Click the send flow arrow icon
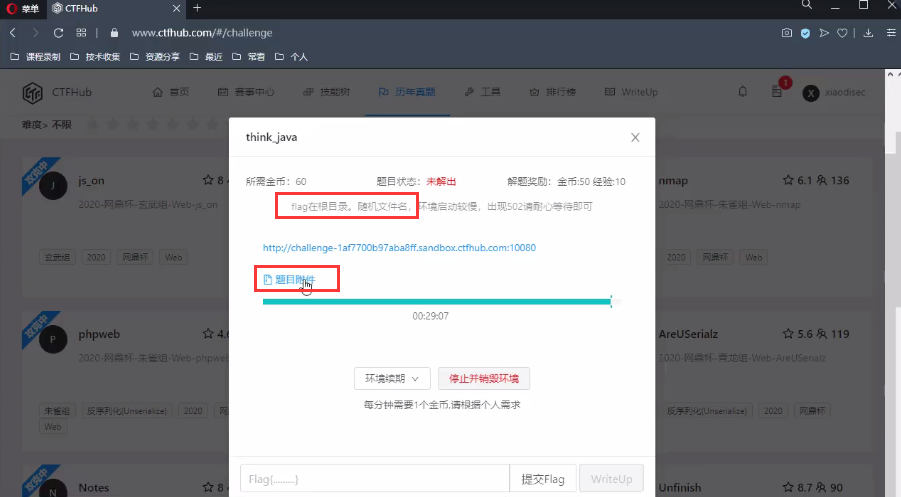Image resolution: width=901 pixels, height=497 pixels. tap(824, 33)
